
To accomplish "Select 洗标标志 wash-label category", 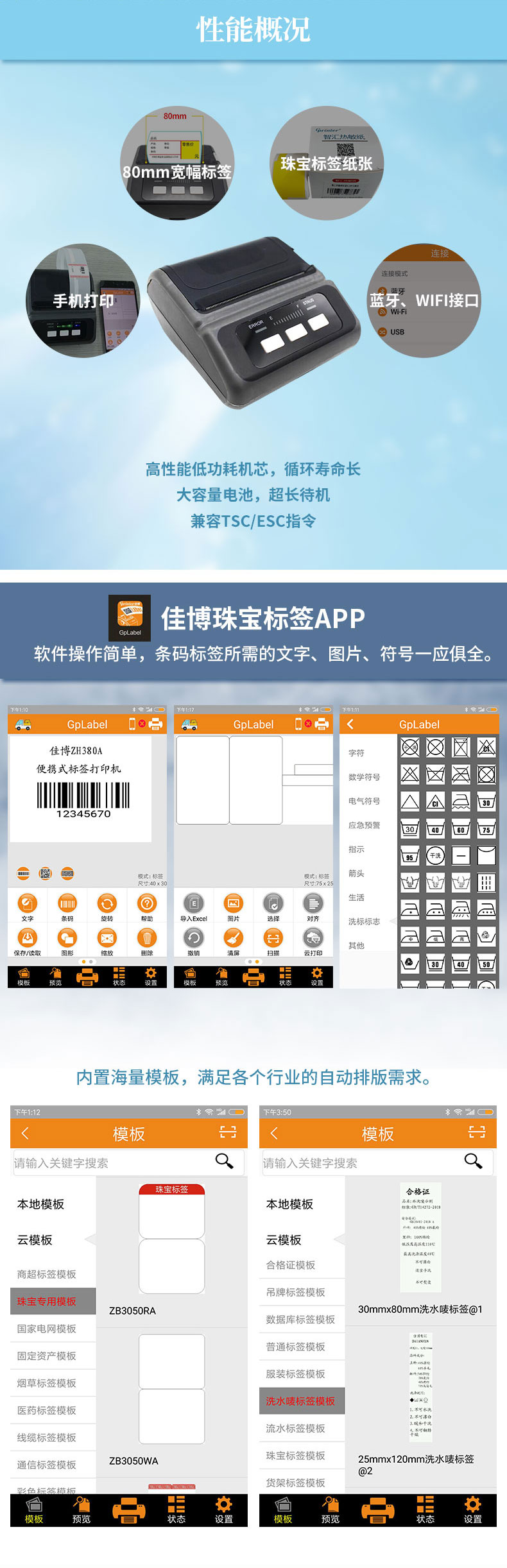I will pos(364,921).
